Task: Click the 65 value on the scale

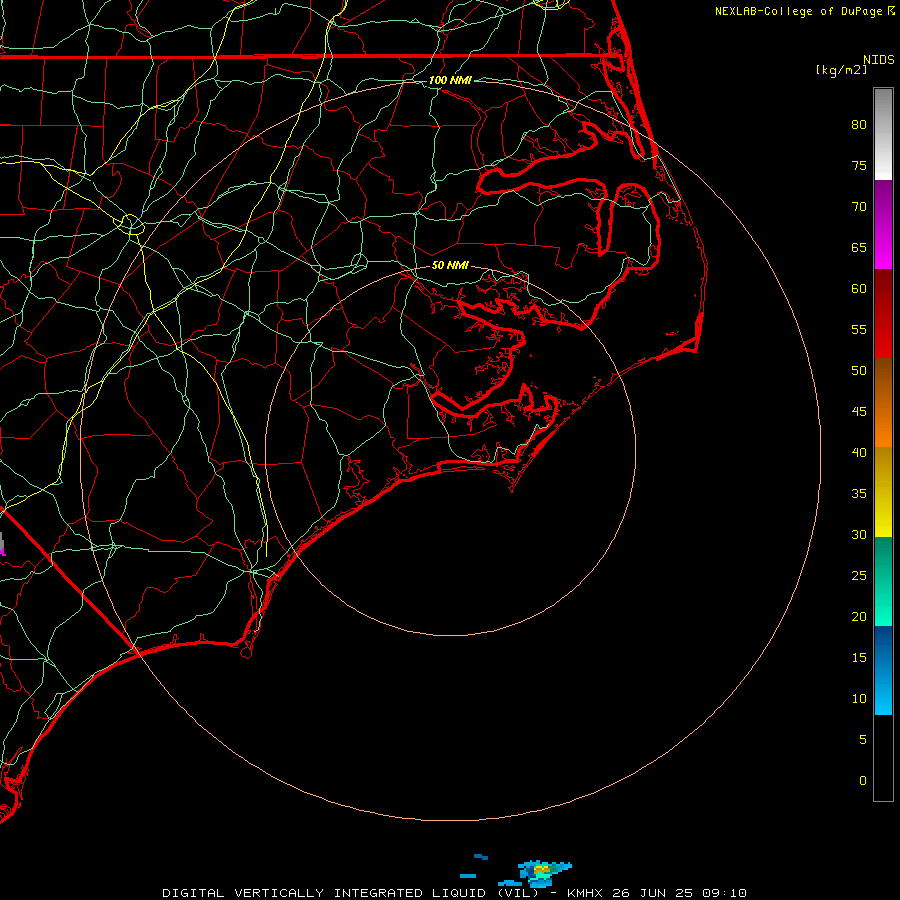Action: coord(859,247)
